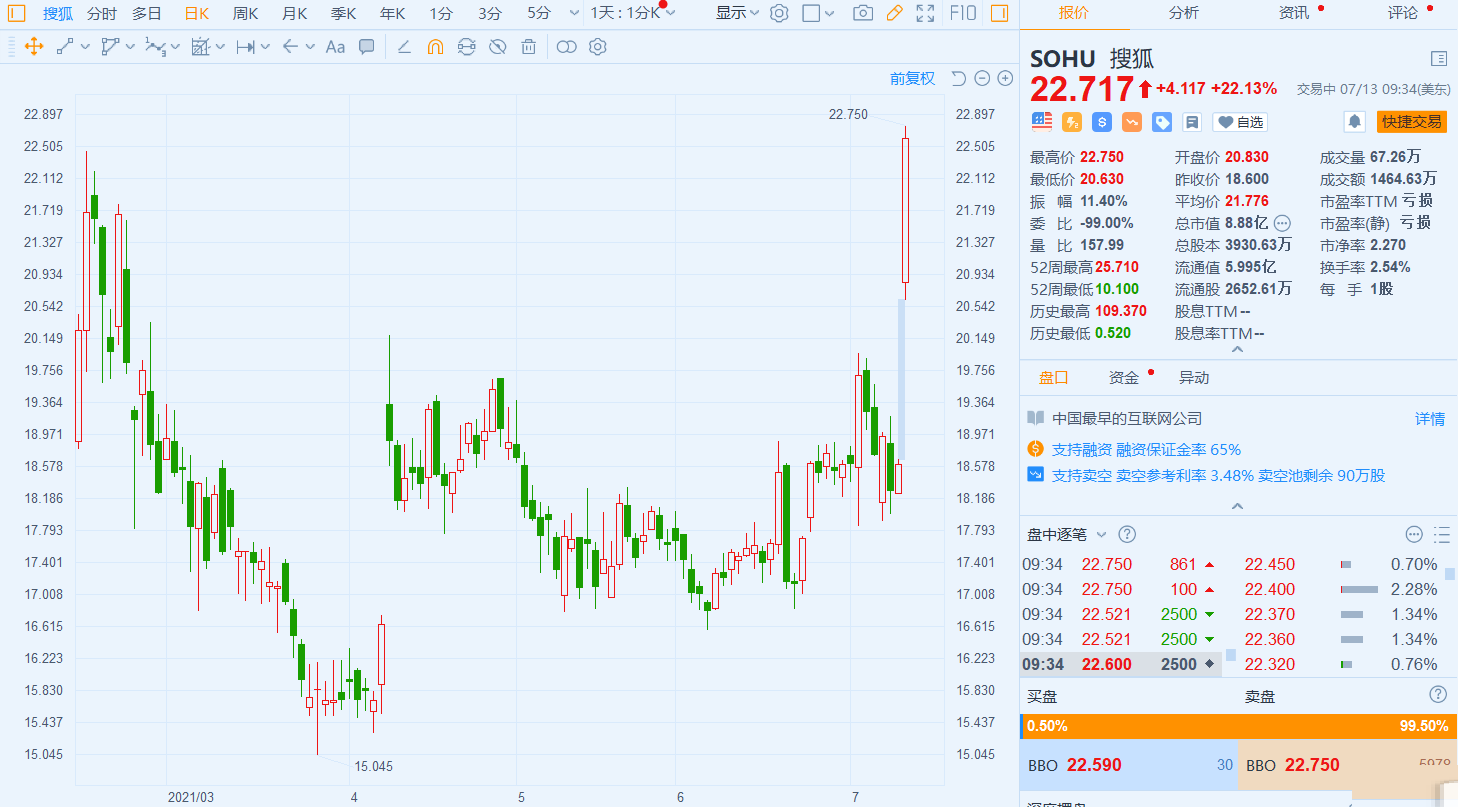1458x807 pixels.
Task: Add text label with Aa tool
Action: [335, 46]
